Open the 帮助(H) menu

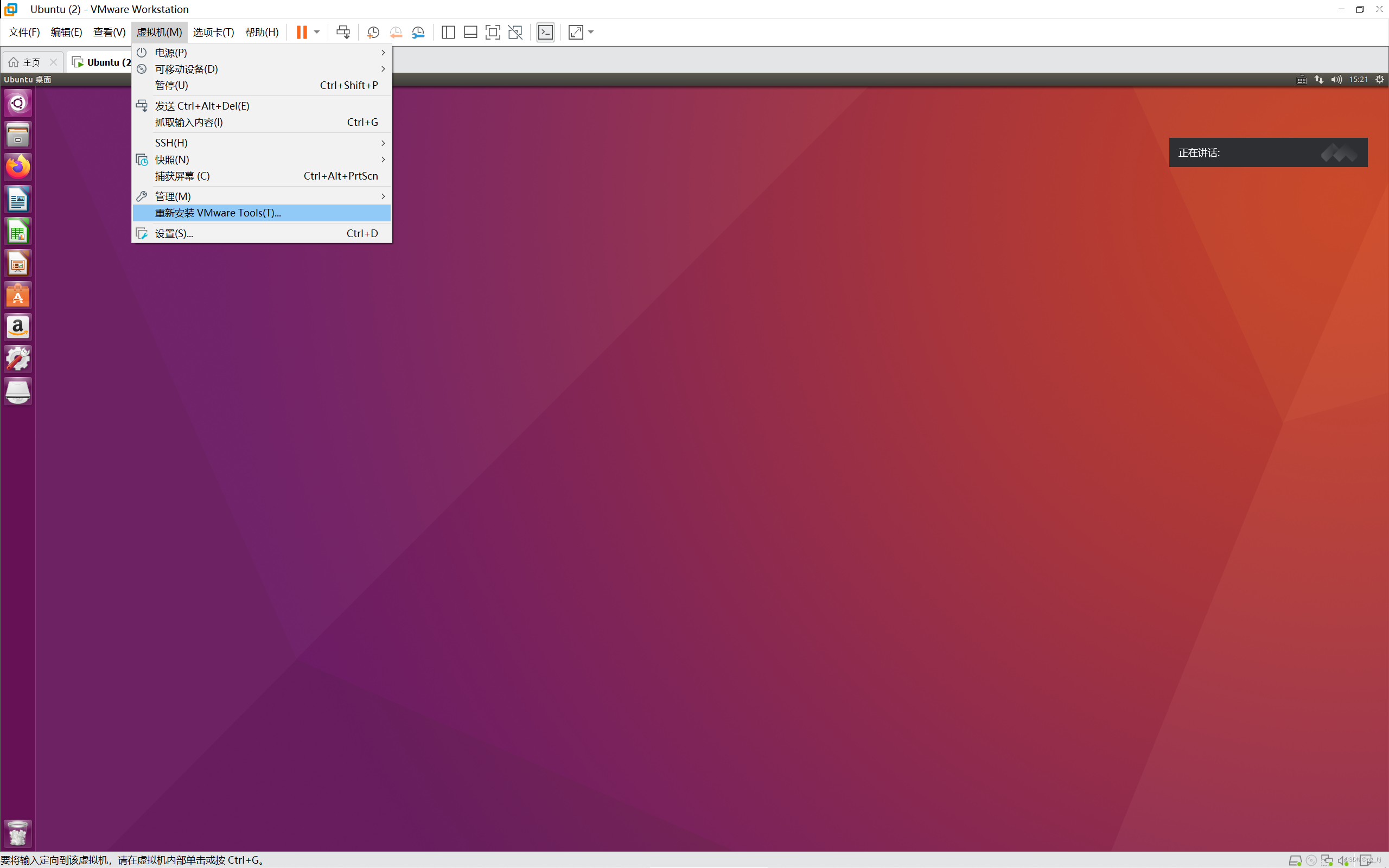[261, 32]
